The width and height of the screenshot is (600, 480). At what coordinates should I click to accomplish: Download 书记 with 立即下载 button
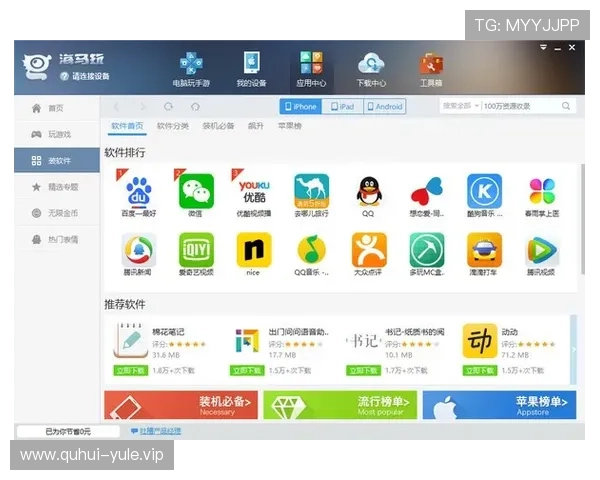(363, 371)
